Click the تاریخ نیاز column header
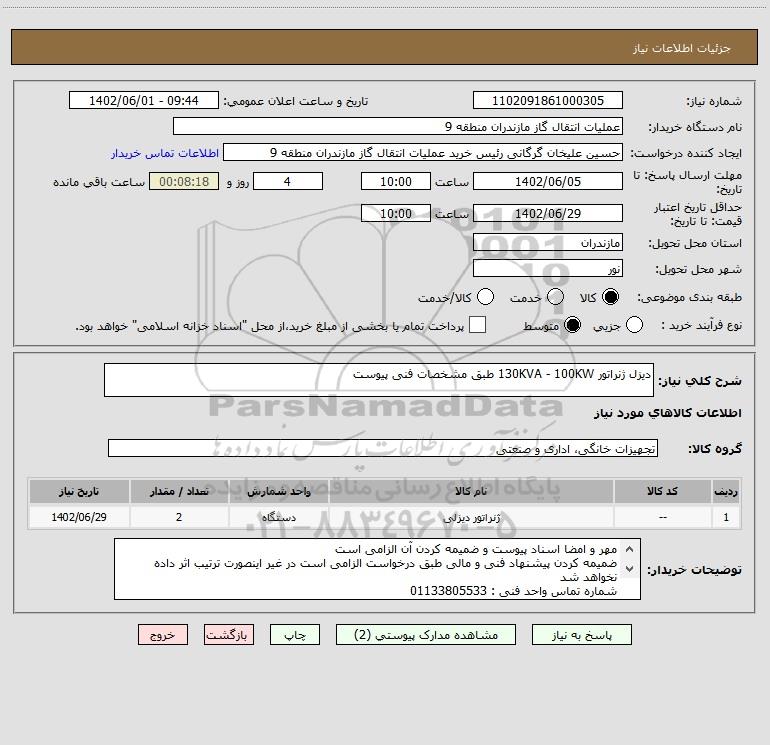Image resolution: width=770 pixels, height=745 pixels. tap(79, 491)
